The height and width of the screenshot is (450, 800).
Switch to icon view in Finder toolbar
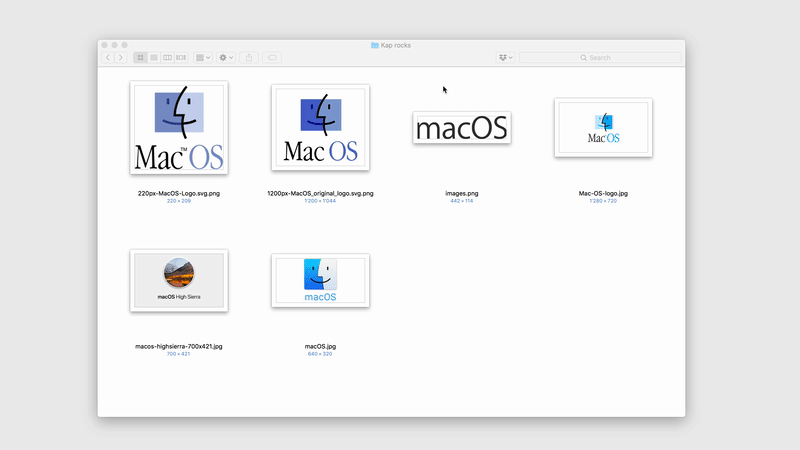(140, 58)
